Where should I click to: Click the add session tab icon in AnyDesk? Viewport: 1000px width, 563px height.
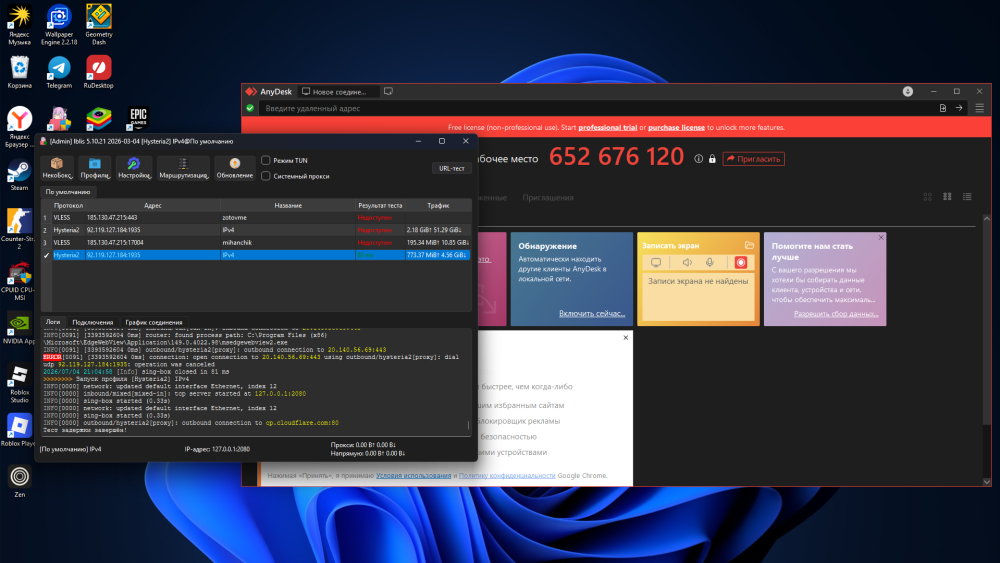(388, 92)
